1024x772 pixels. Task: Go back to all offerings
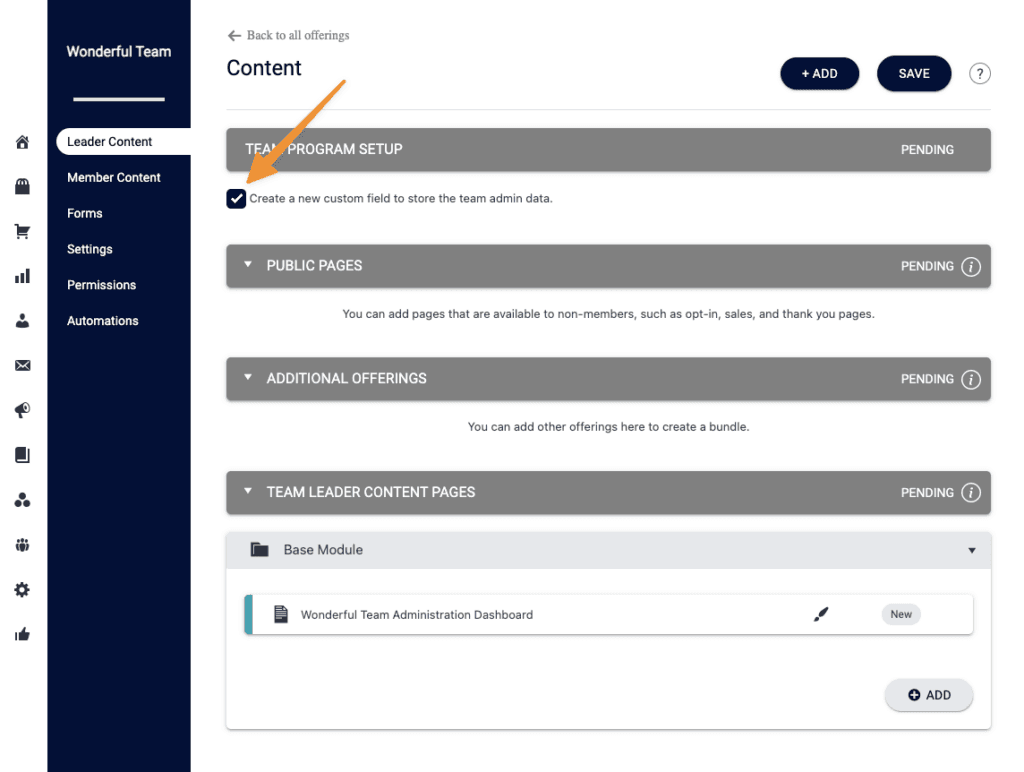[x=289, y=35]
